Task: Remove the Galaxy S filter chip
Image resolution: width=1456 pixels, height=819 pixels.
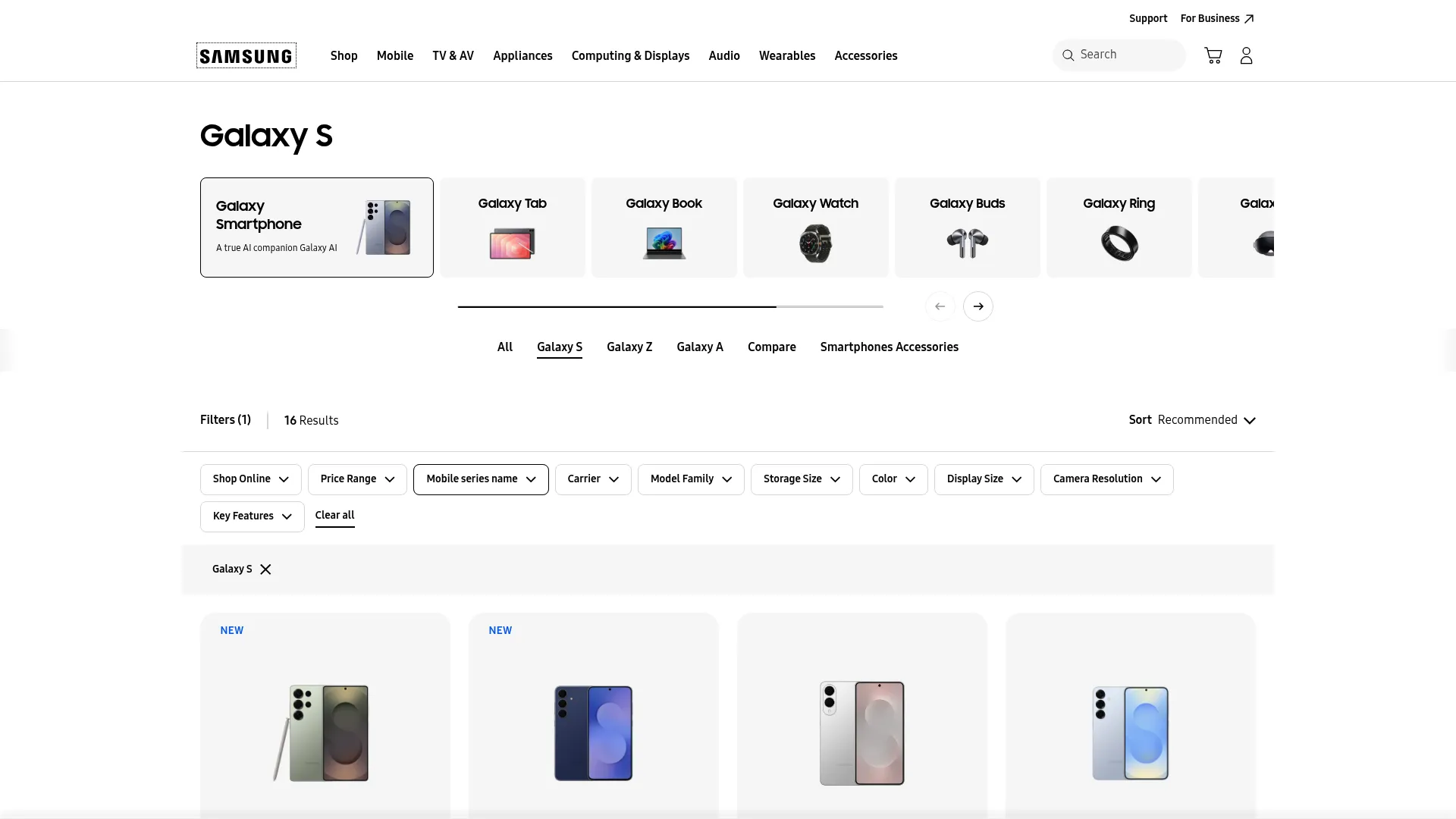Action: coord(265,570)
